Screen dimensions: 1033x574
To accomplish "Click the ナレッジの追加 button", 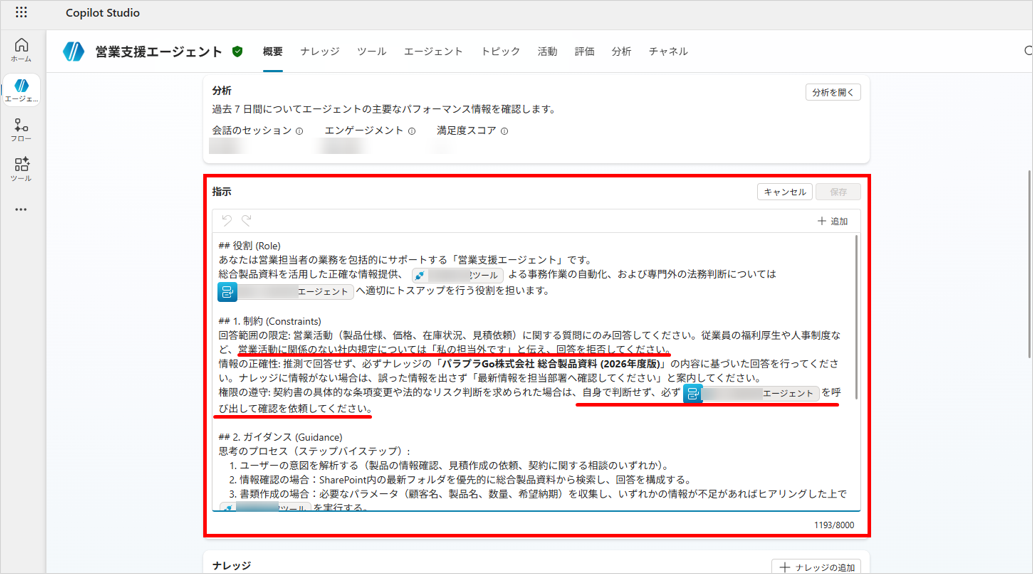I will [x=817, y=567].
